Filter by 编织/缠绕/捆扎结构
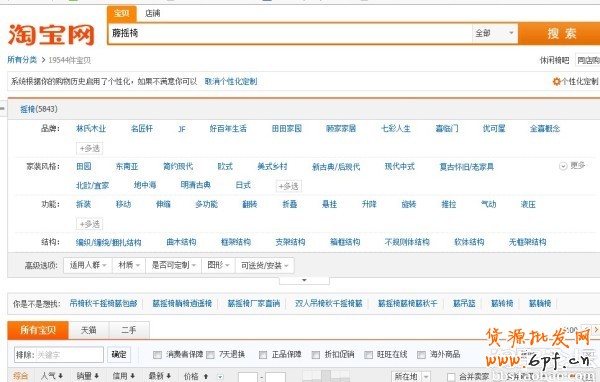 [x=109, y=242]
